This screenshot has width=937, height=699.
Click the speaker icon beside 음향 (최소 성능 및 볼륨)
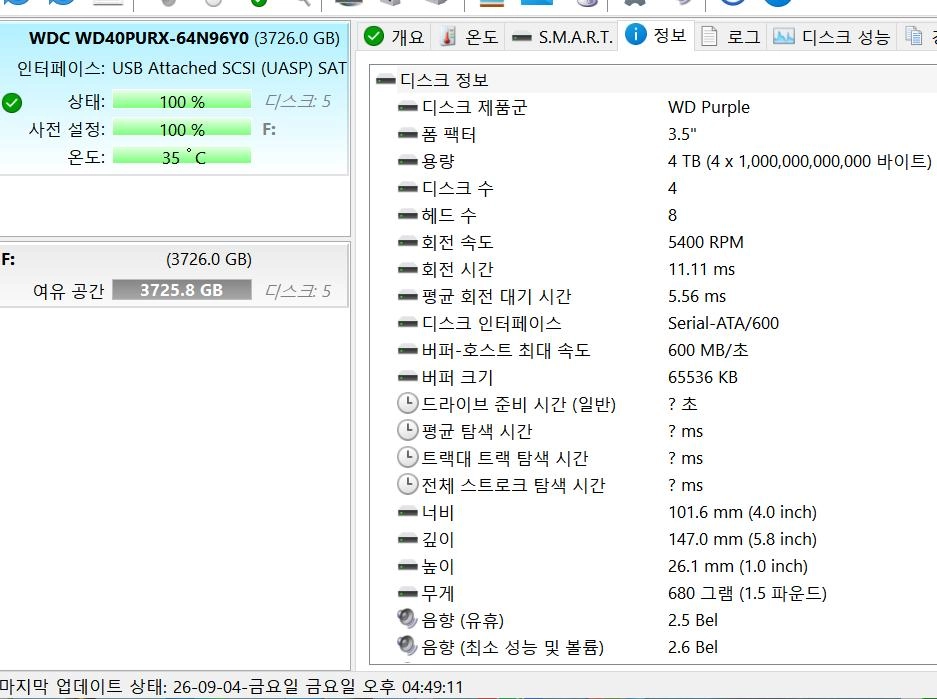click(407, 646)
